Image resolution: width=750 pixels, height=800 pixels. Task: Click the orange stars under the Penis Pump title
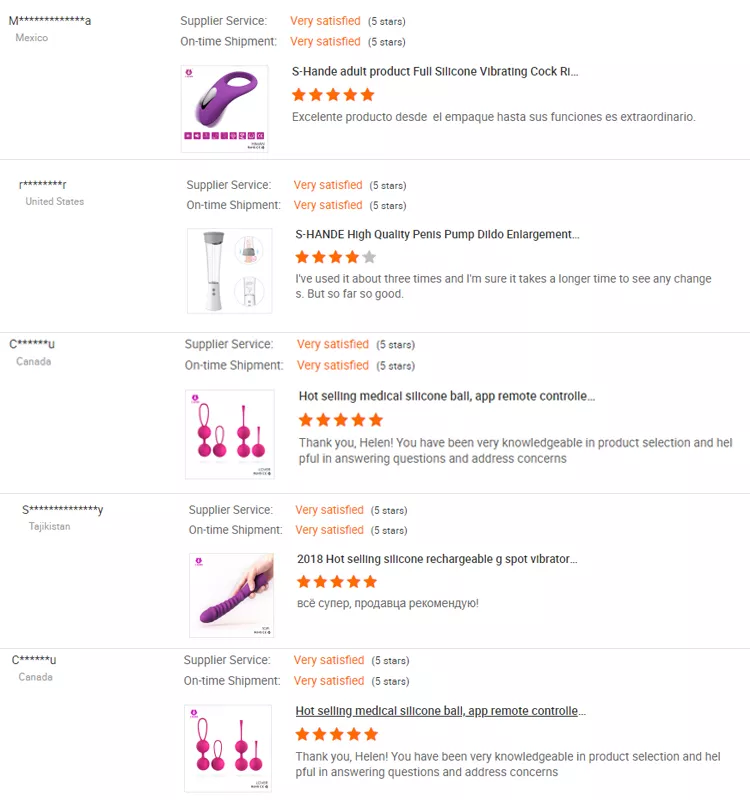pos(328,257)
